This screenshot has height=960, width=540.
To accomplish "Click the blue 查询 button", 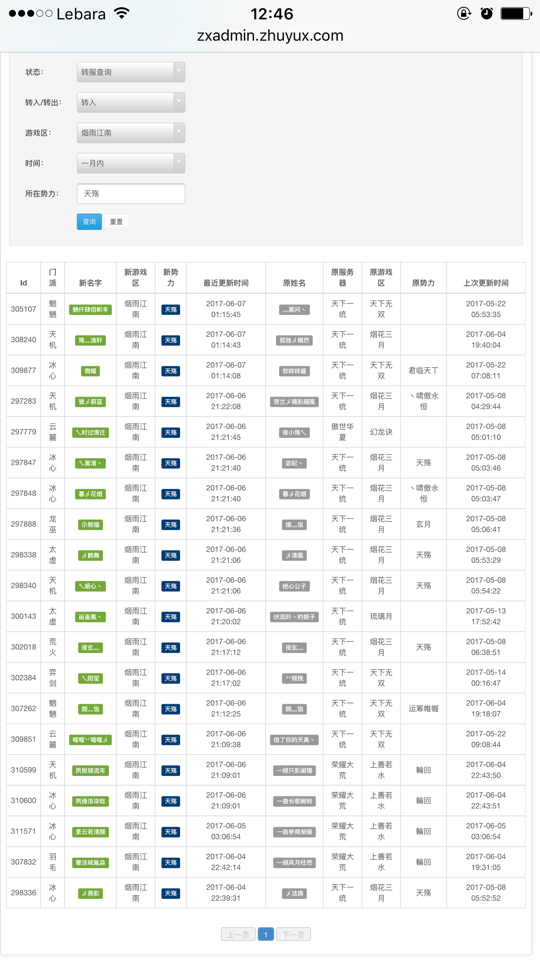I will coord(89,222).
